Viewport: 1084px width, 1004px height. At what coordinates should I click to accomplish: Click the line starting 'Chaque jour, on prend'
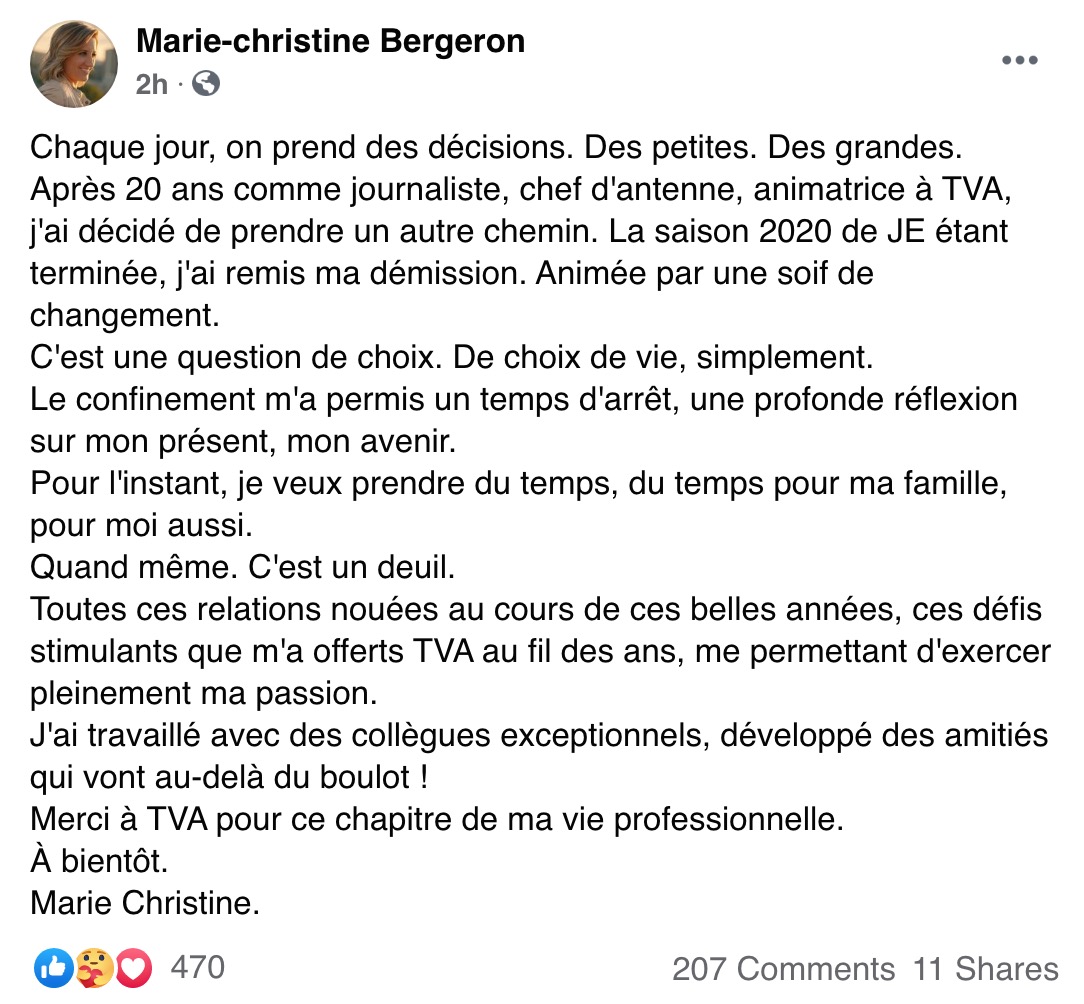coord(496,148)
